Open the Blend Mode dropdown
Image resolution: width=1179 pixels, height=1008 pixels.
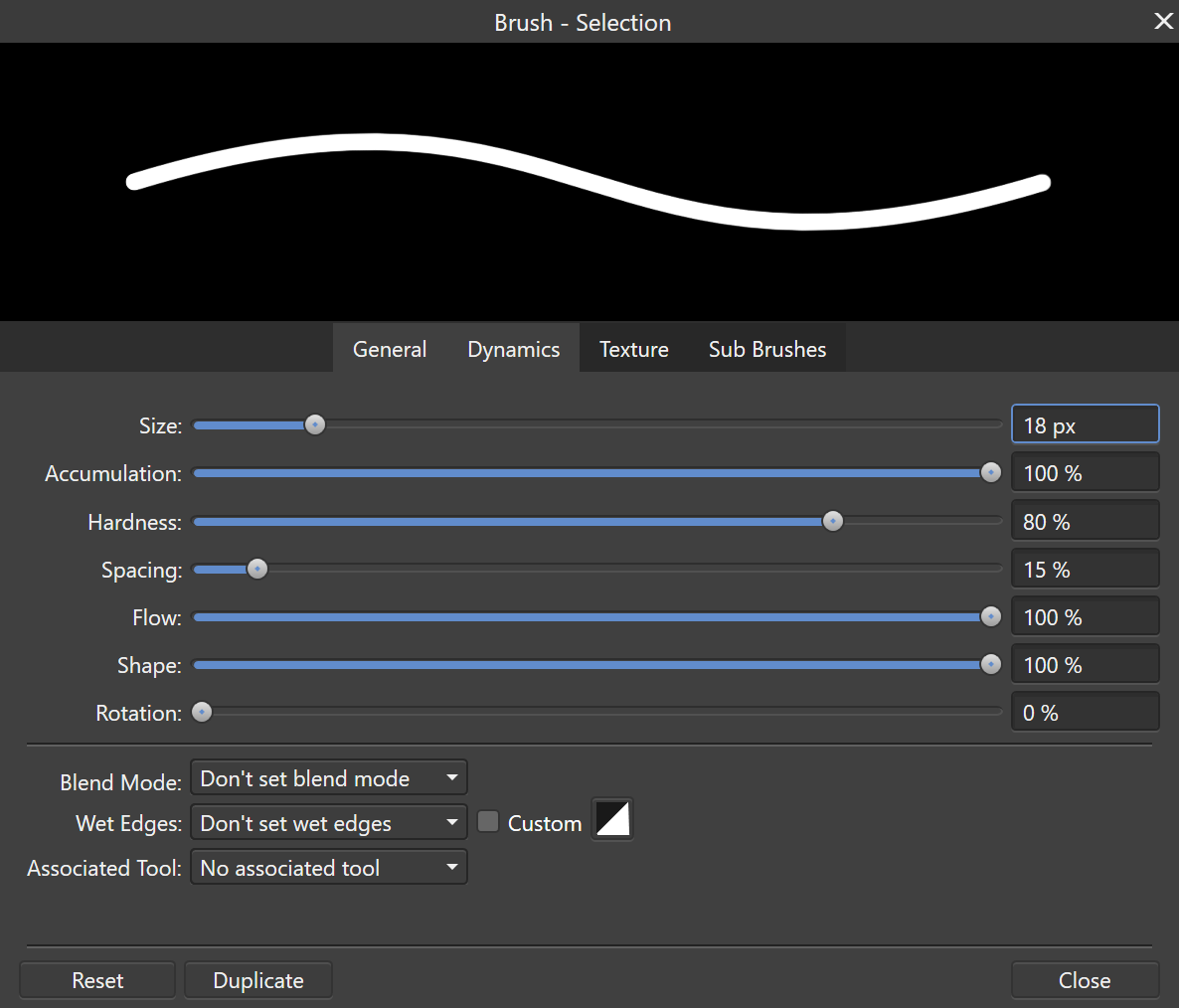[x=328, y=778]
